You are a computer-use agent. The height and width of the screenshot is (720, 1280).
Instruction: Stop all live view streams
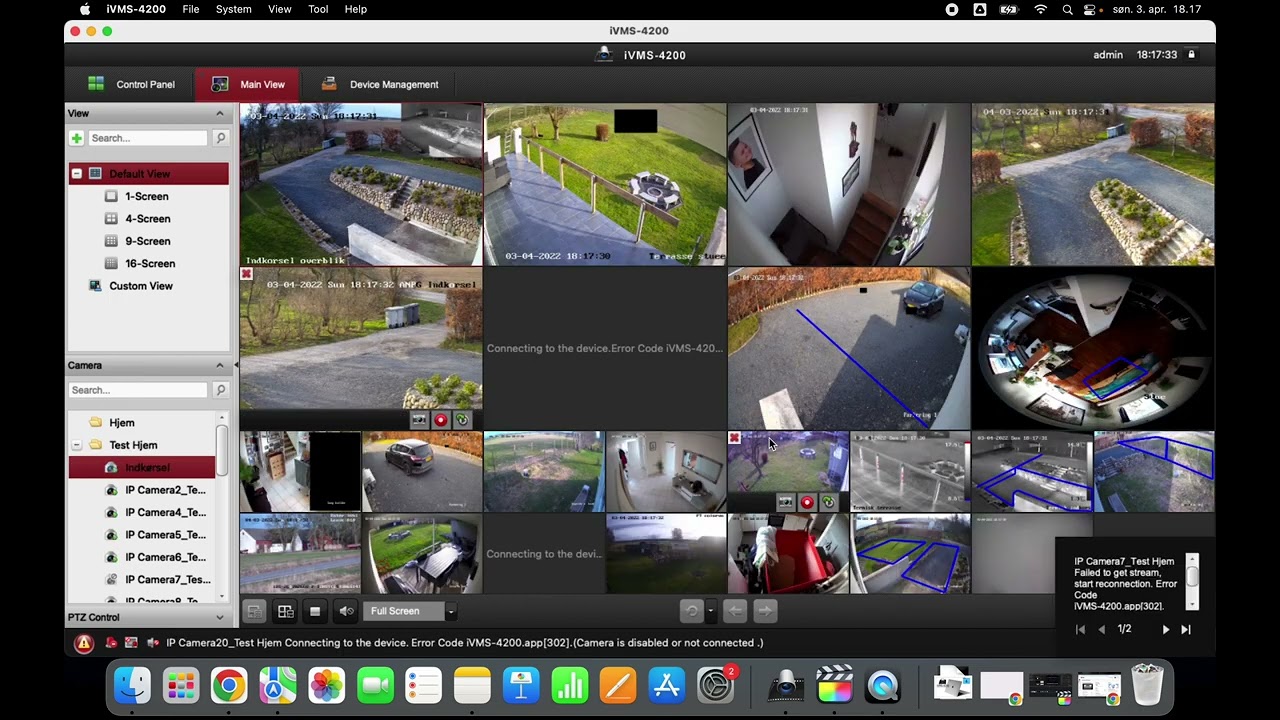(315, 611)
